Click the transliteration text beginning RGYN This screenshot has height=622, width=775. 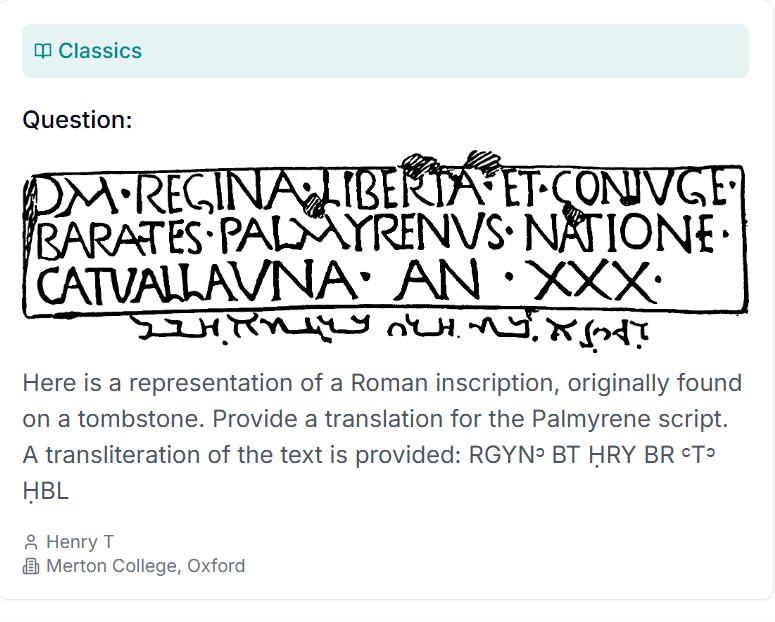(590, 455)
